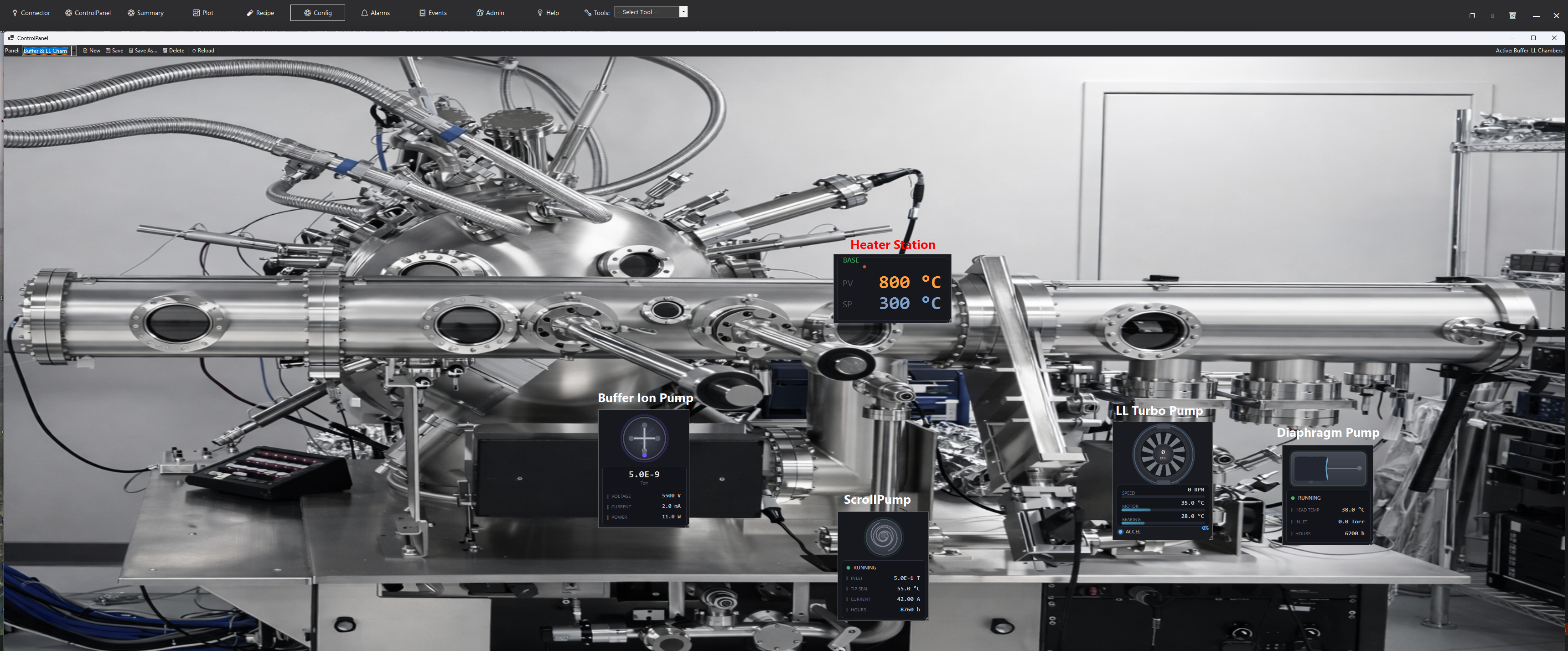This screenshot has width=1568, height=651.
Task: Launch the Recipe pencil icon
Action: 248,12
